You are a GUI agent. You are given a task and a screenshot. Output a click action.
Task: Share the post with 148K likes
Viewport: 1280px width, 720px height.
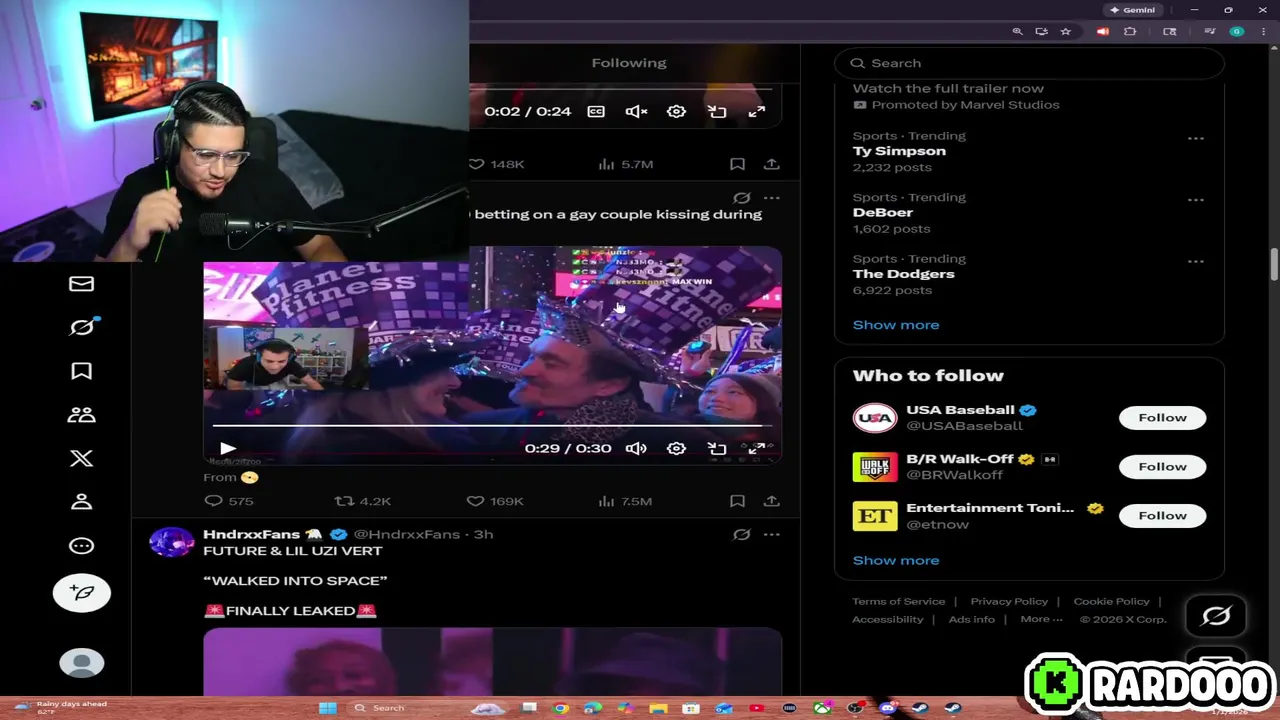click(771, 164)
